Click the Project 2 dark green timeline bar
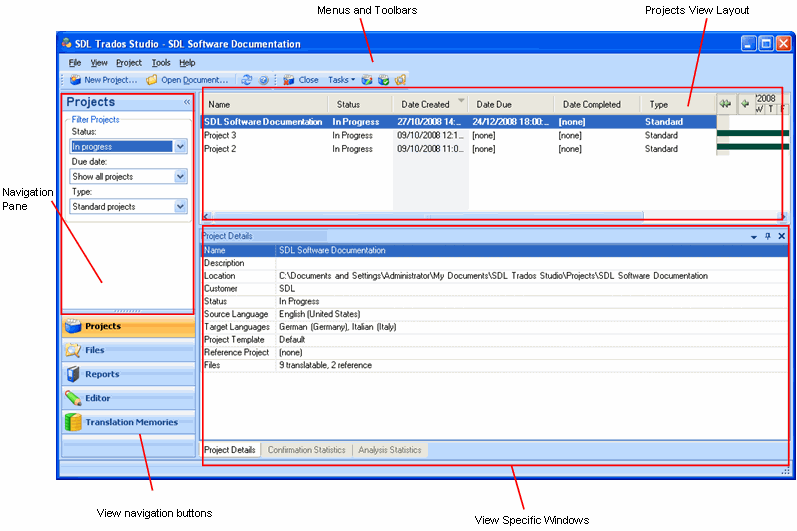797x531 pixels. point(753,146)
